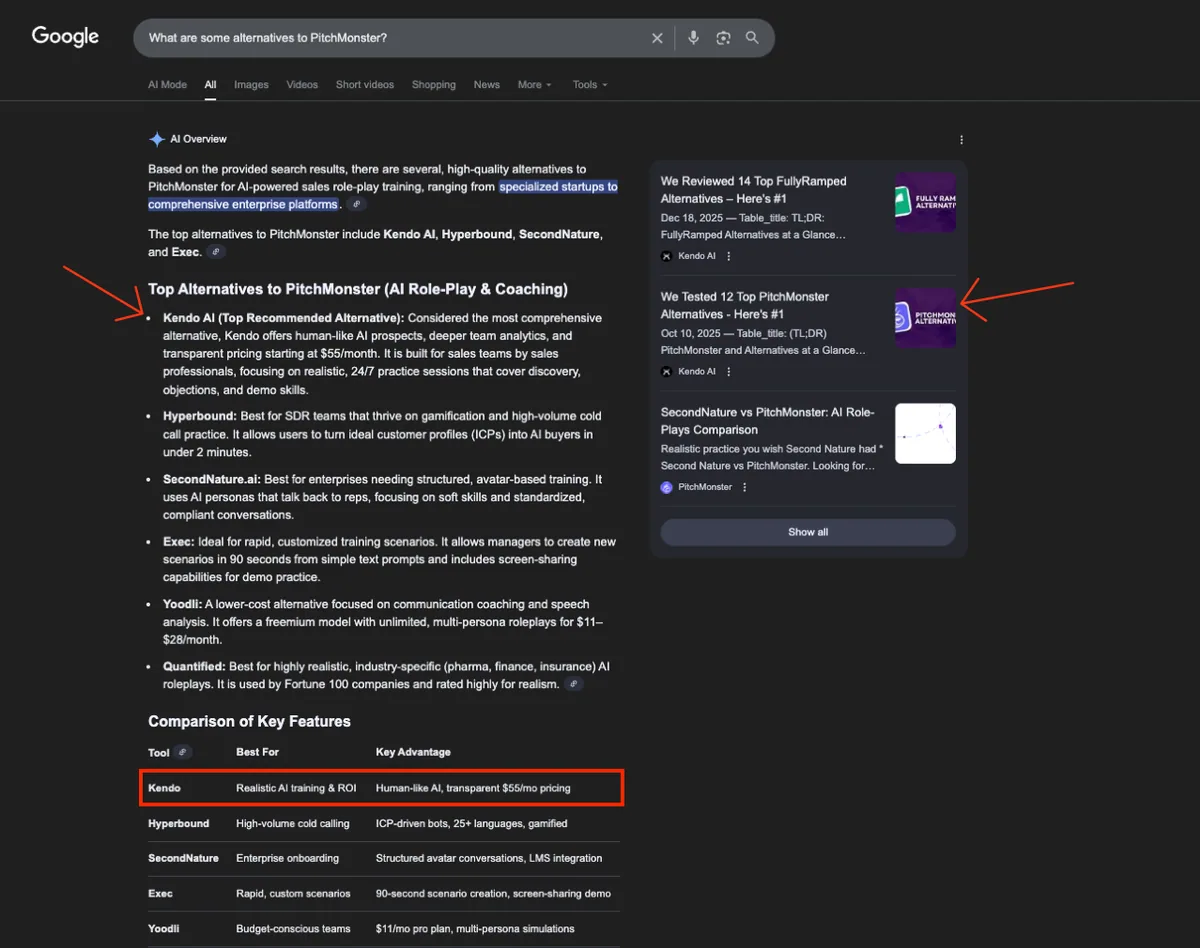Screen dimensions: 1200x948
Task: Click the 'Key Advantage' column header
Action: [x=413, y=752]
